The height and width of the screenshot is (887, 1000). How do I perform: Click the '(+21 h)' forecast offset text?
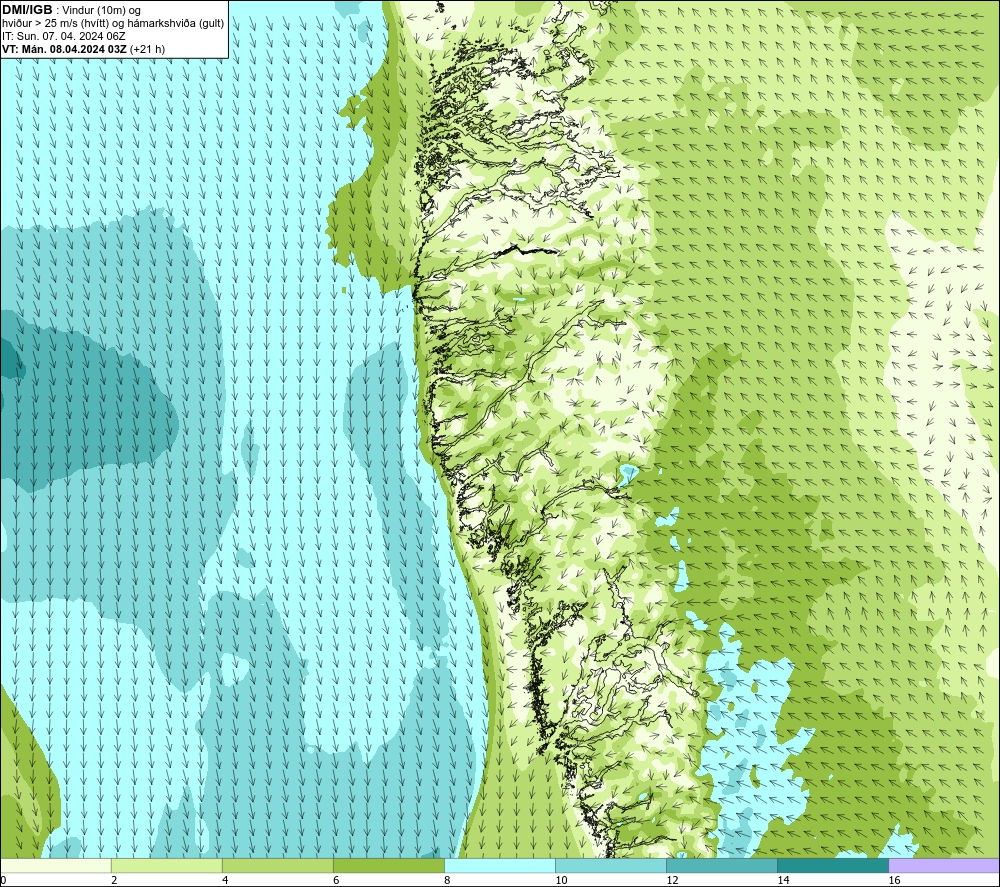[147, 49]
